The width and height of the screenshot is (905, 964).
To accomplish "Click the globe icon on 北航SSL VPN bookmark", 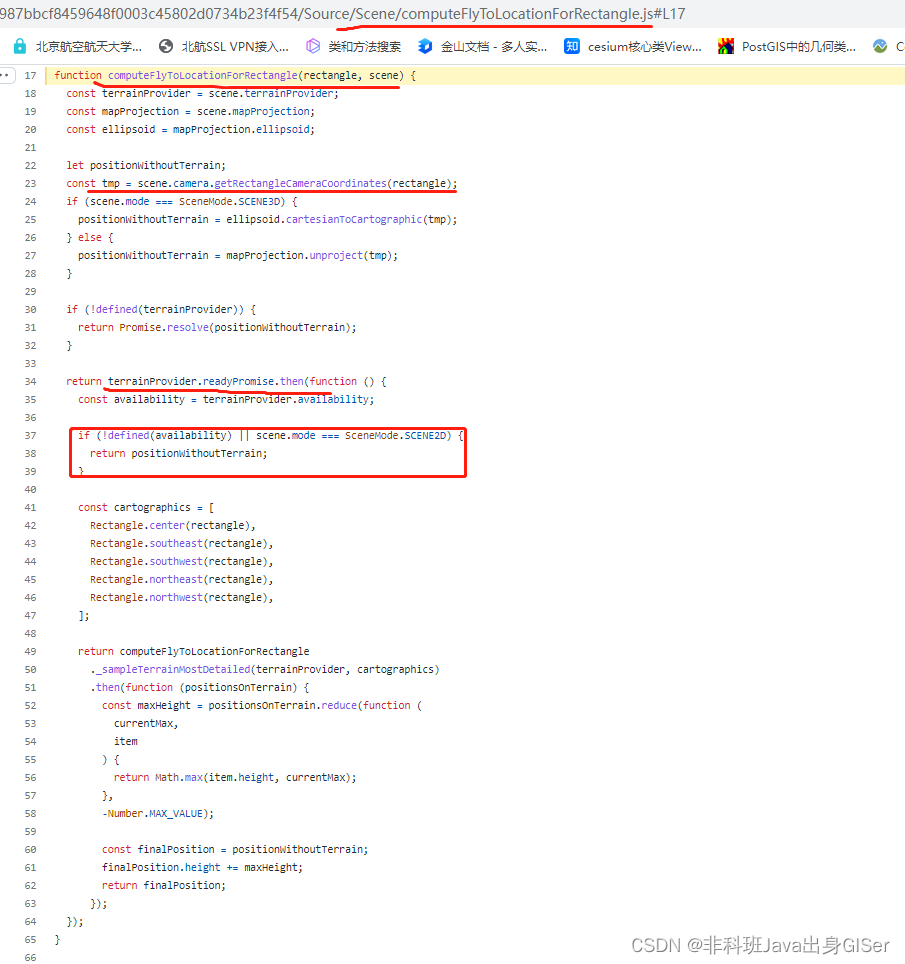I will [x=164, y=45].
